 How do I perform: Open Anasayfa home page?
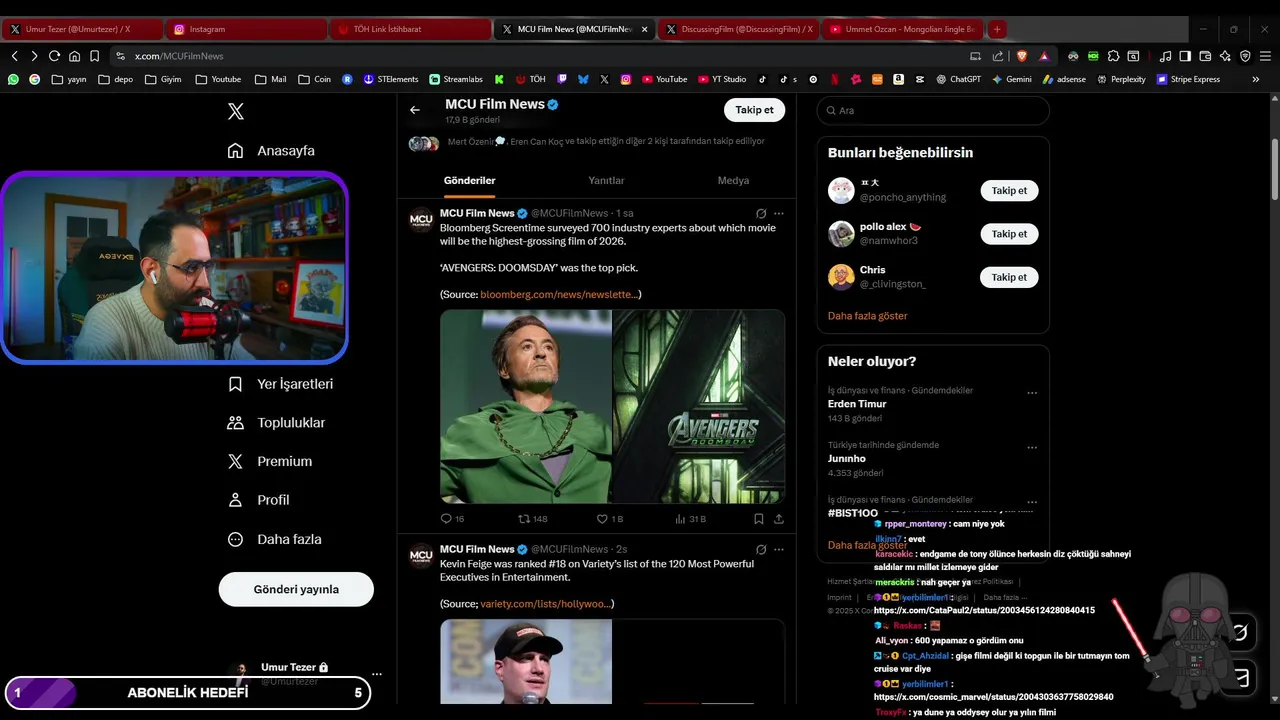pos(271,150)
